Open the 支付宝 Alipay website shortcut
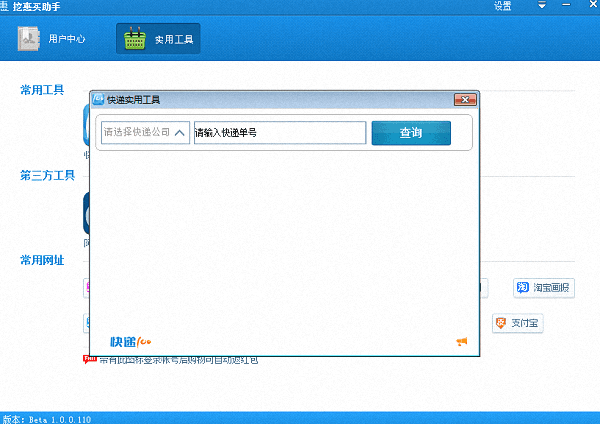The height and width of the screenshot is (424, 600). [517, 323]
